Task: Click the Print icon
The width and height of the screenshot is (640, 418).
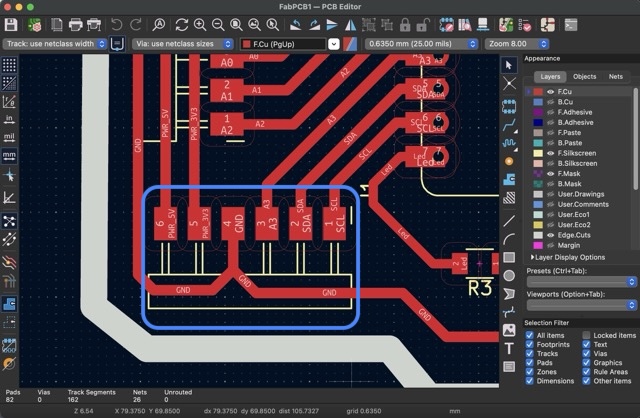Action: point(76,25)
